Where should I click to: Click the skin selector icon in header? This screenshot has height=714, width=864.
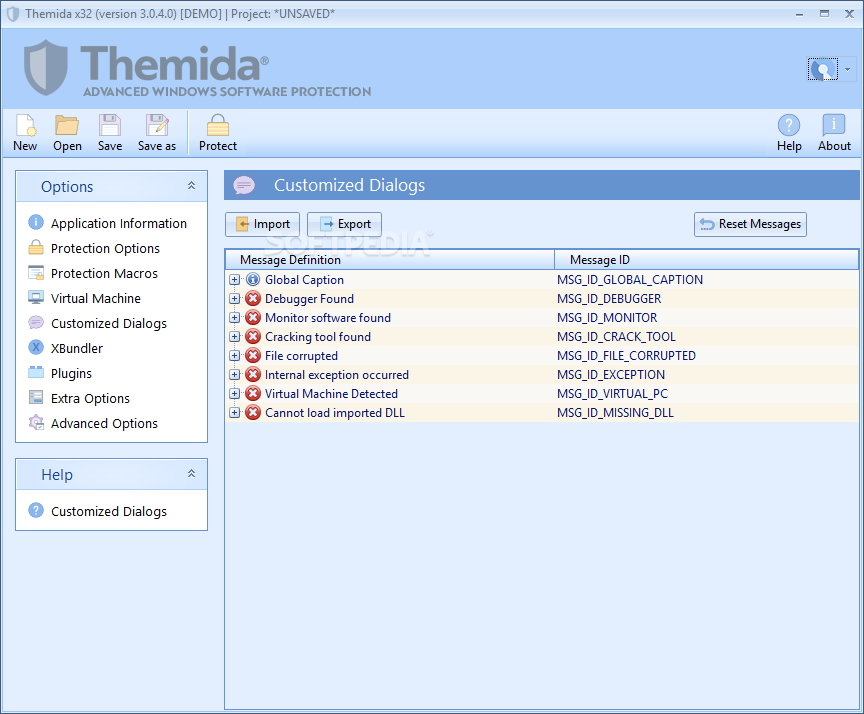pyautogui.click(x=823, y=69)
